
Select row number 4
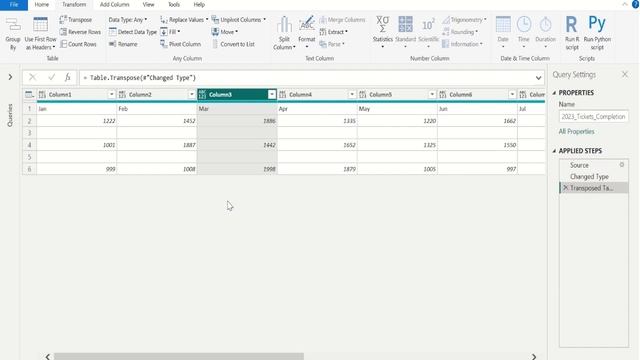29,145
